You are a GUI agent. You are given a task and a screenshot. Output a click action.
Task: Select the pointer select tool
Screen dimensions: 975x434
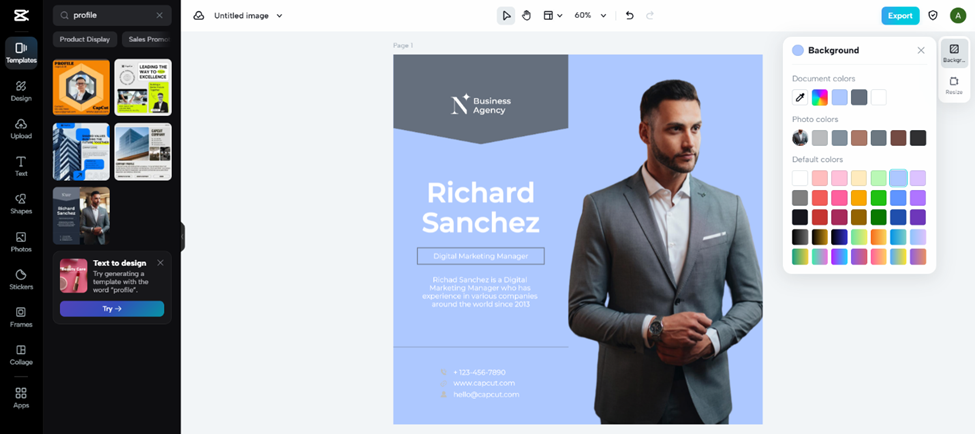click(506, 16)
